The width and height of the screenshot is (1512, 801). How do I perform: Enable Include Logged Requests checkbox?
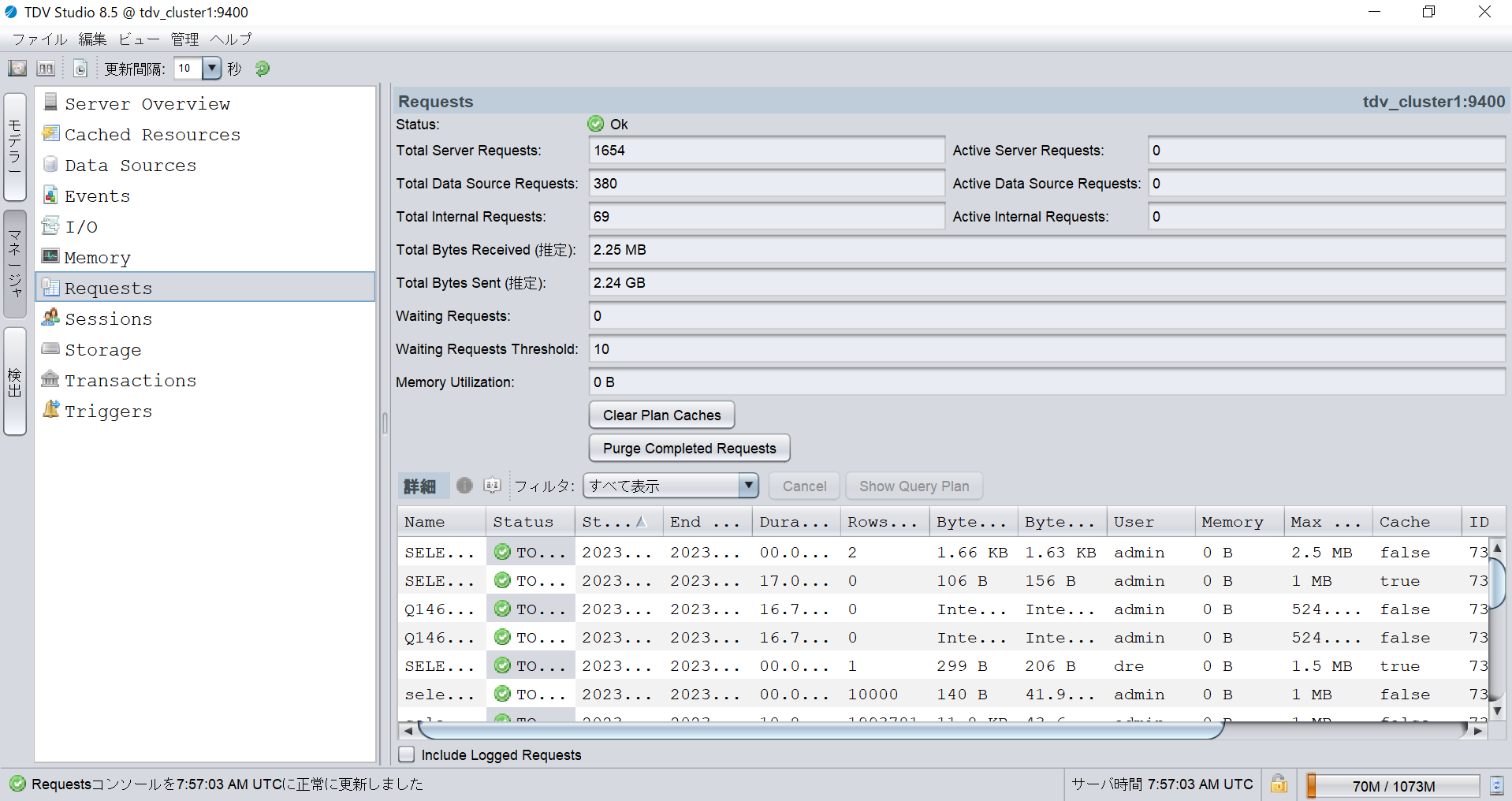(407, 754)
